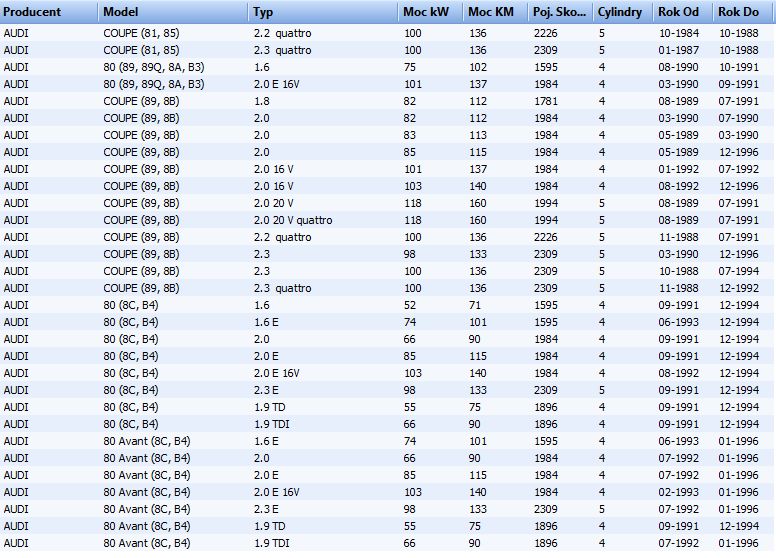
Task: Select the '07-1994' Rok Do cell
Action: click(x=738, y=271)
